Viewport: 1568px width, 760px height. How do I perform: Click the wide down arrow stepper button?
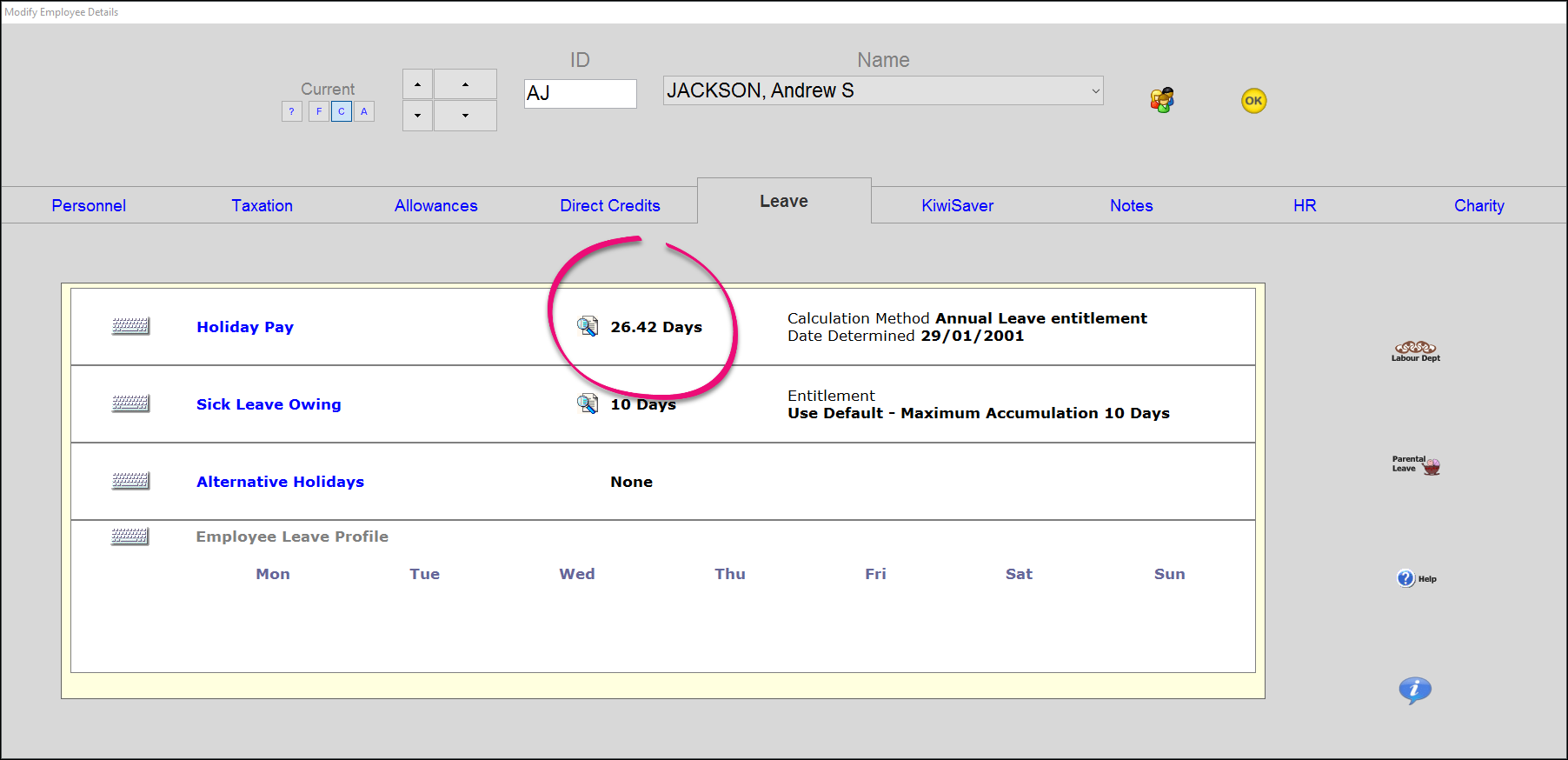465,115
